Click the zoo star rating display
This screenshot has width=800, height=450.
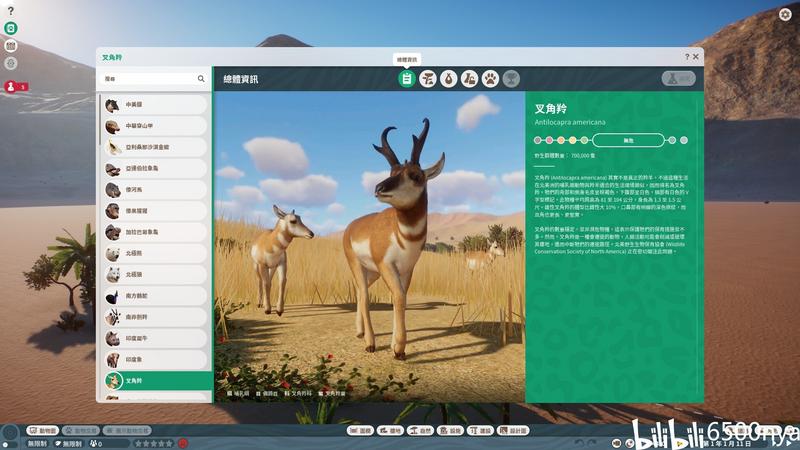(x=154, y=444)
